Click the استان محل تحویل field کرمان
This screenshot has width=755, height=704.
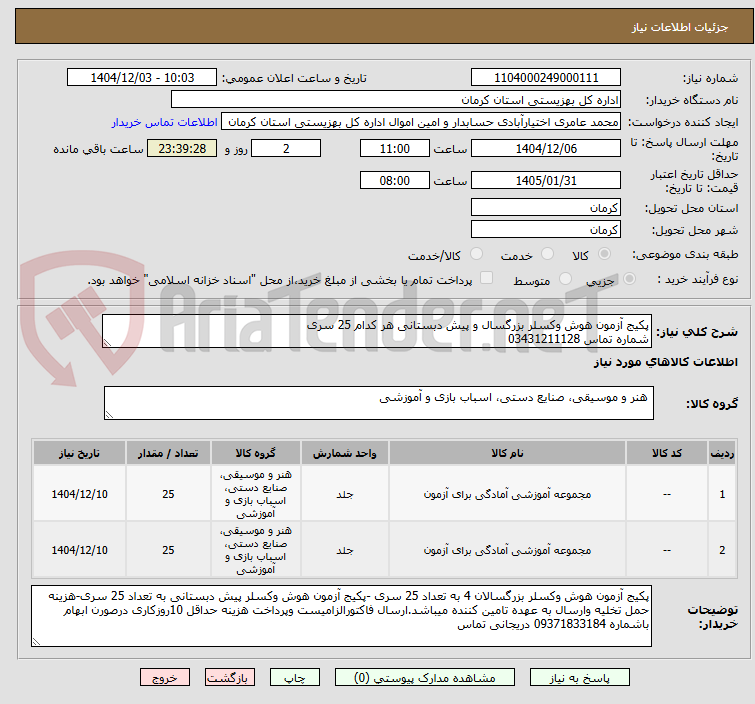[546, 208]
